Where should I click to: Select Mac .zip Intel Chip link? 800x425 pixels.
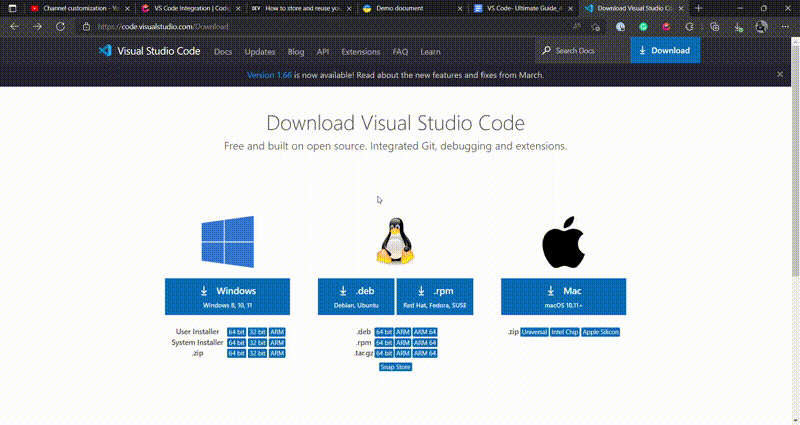click(565, 332)
